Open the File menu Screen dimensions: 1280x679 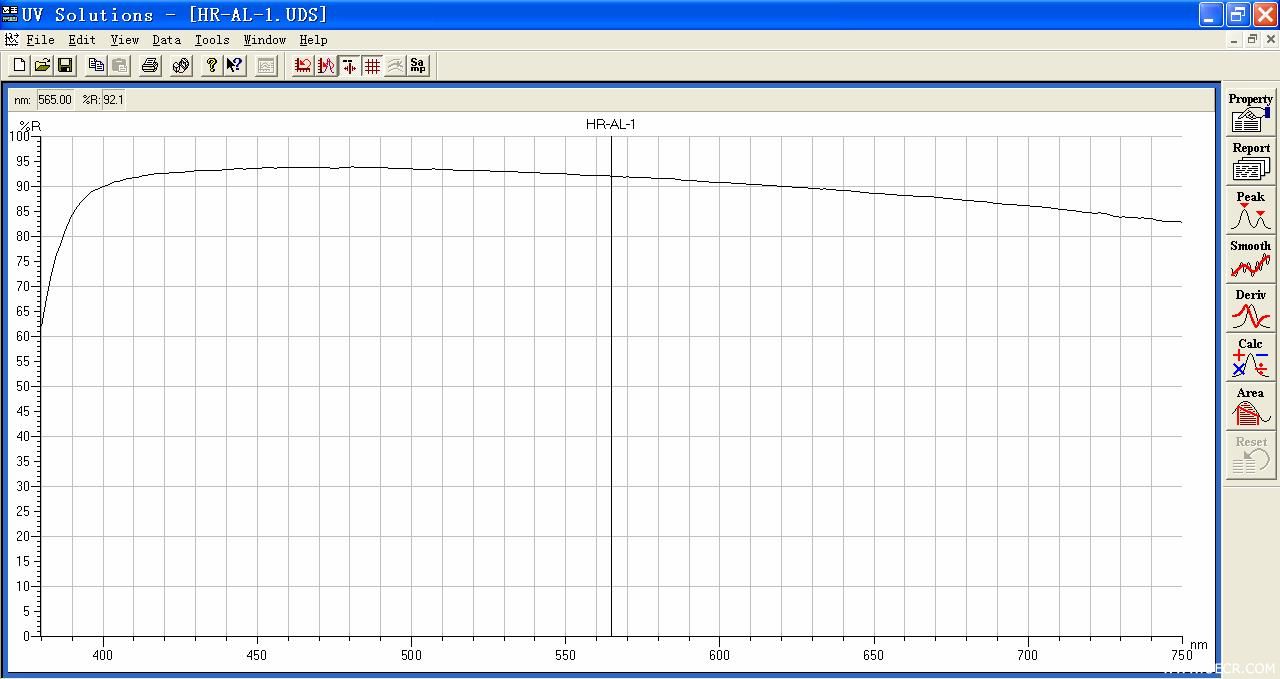pyautogui.click(x=40, y=40)
